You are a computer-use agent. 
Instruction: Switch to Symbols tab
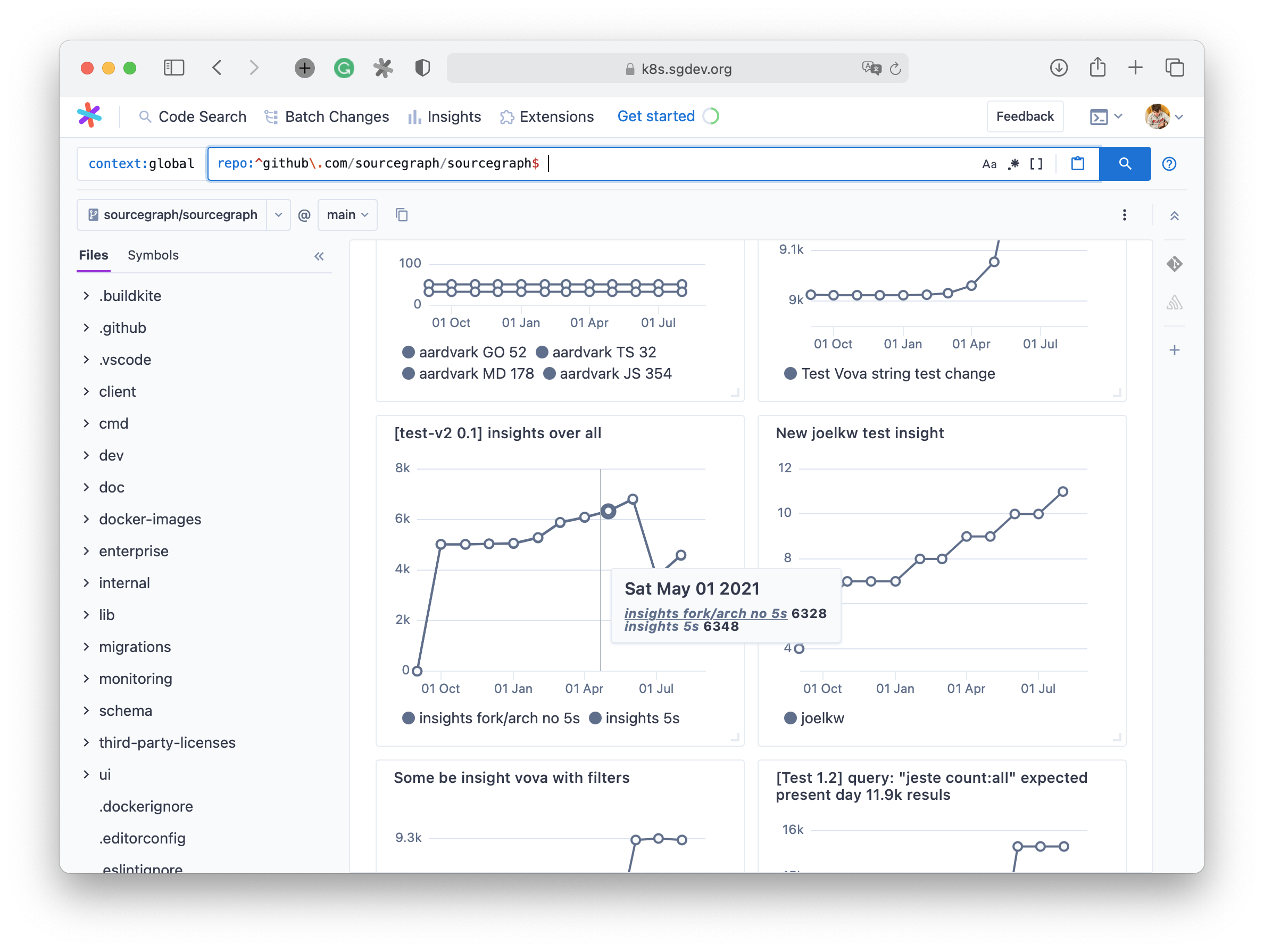click(x=153, y=255)
